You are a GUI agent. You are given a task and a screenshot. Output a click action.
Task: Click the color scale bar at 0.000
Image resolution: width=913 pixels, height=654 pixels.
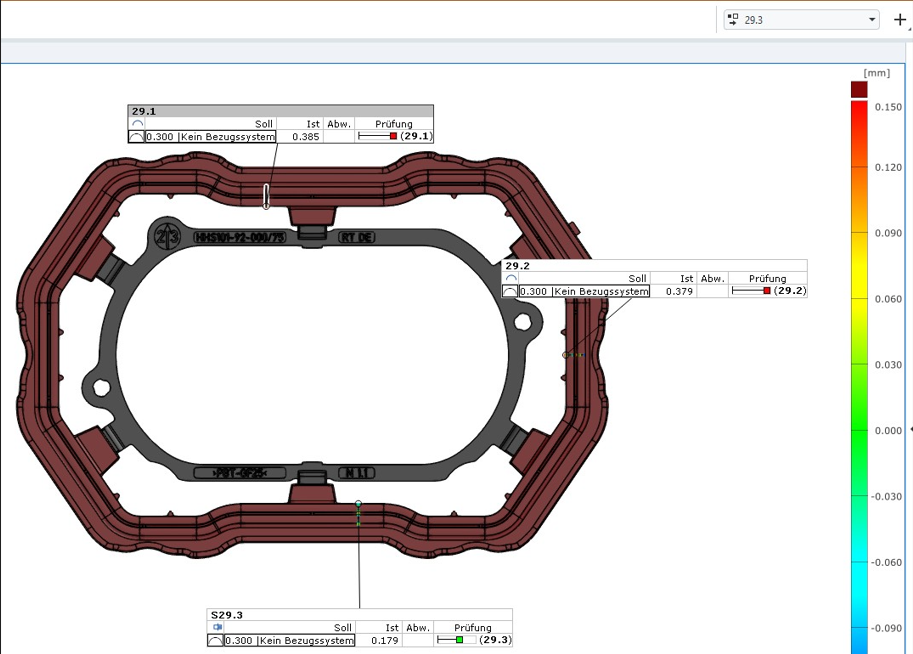859,431
